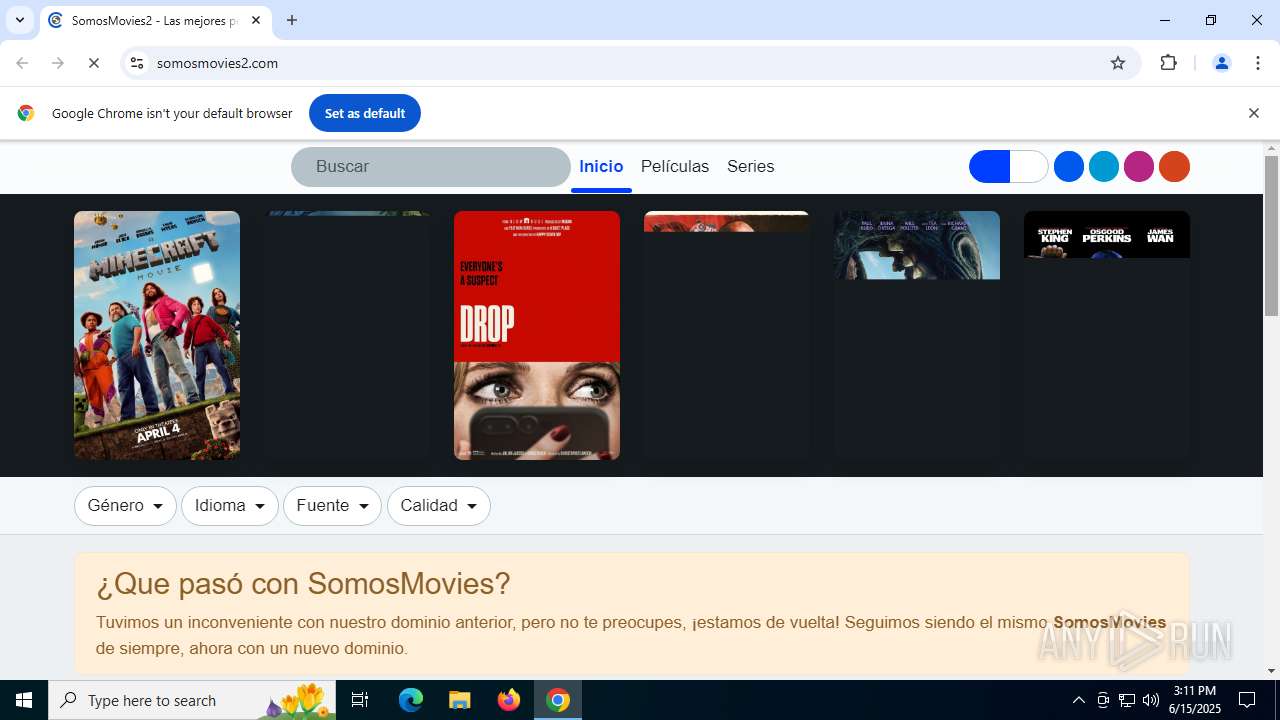Screen dimensions: 1280x720
Task: Pick the orange theme color
Action: tap(1174, 167)
